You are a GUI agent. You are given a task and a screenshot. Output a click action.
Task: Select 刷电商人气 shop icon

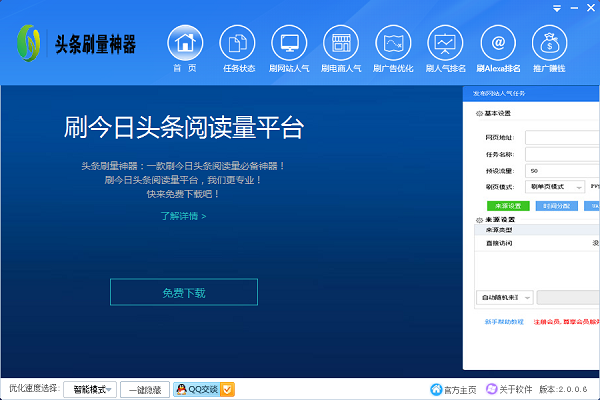point(342,44)
